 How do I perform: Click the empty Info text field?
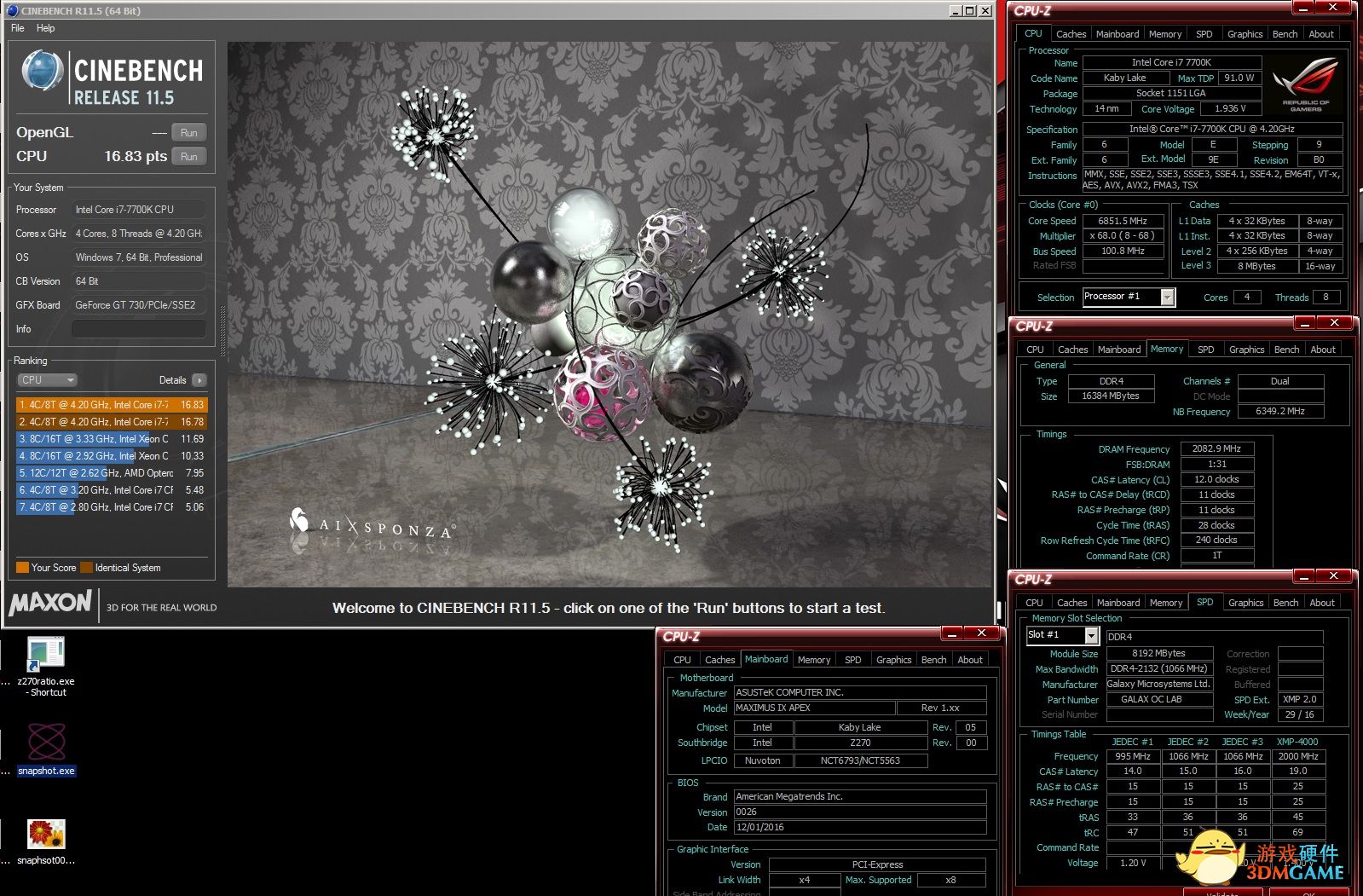tap(138, 329)
